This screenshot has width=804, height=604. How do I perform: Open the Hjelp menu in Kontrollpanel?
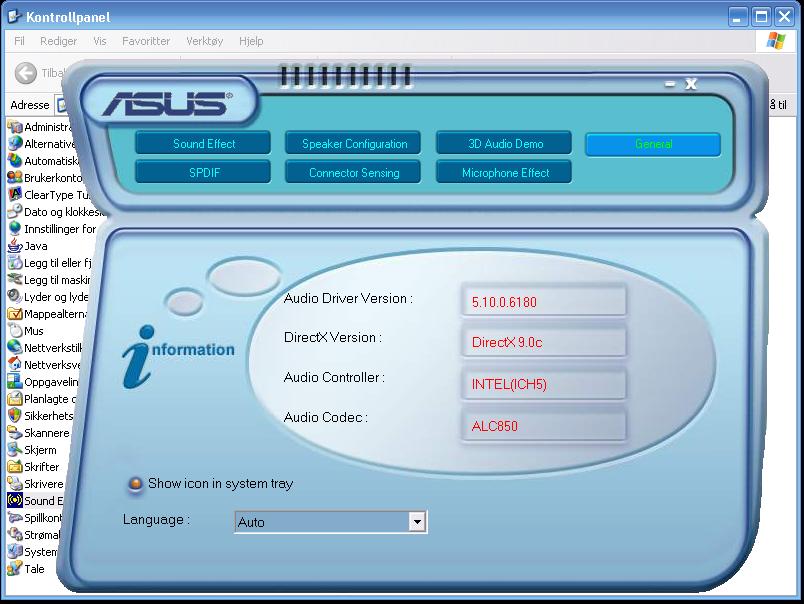[x=251, y=41]
